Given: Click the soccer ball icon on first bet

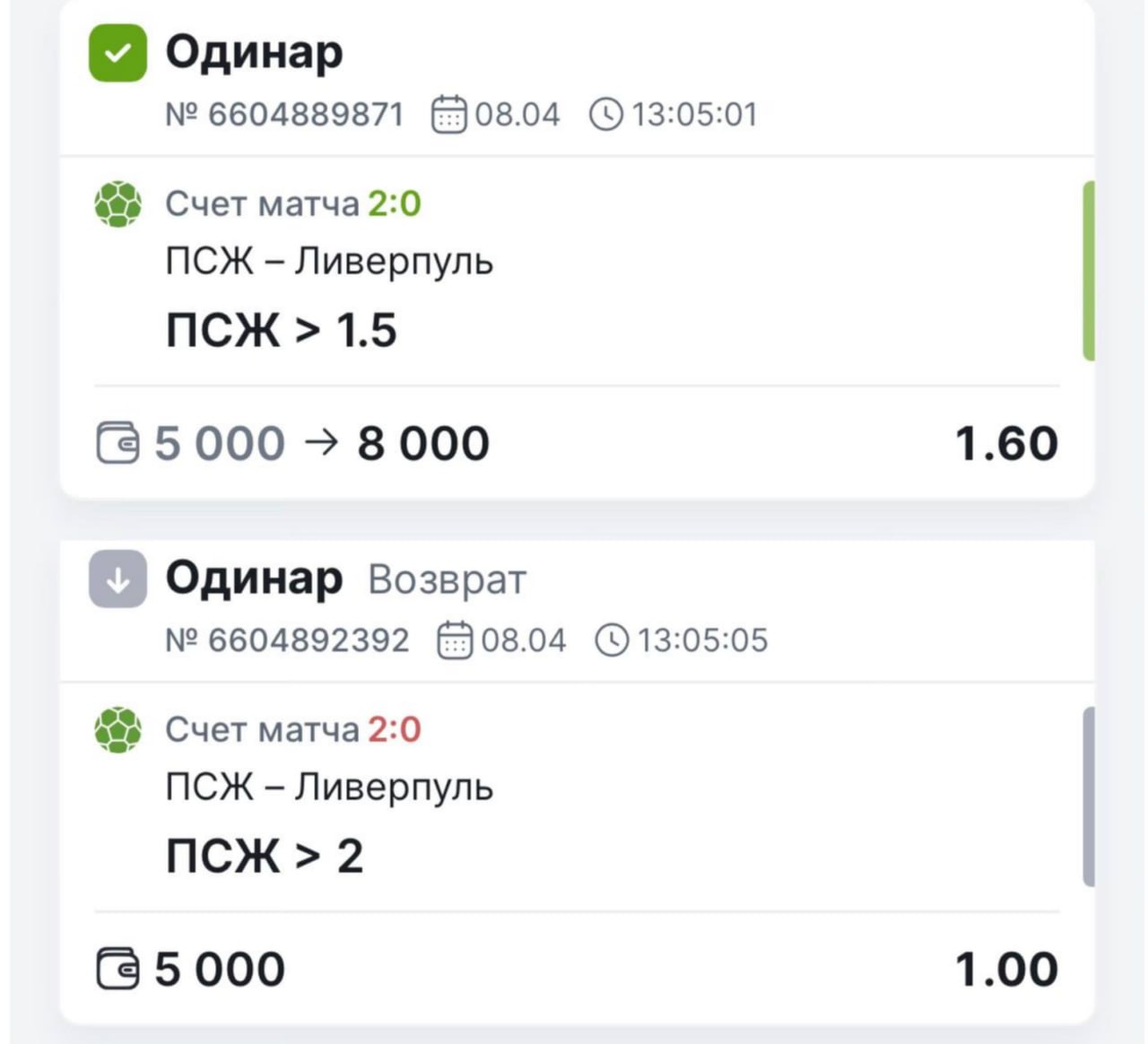Looking at the screenshot, I should pos(117,204).
